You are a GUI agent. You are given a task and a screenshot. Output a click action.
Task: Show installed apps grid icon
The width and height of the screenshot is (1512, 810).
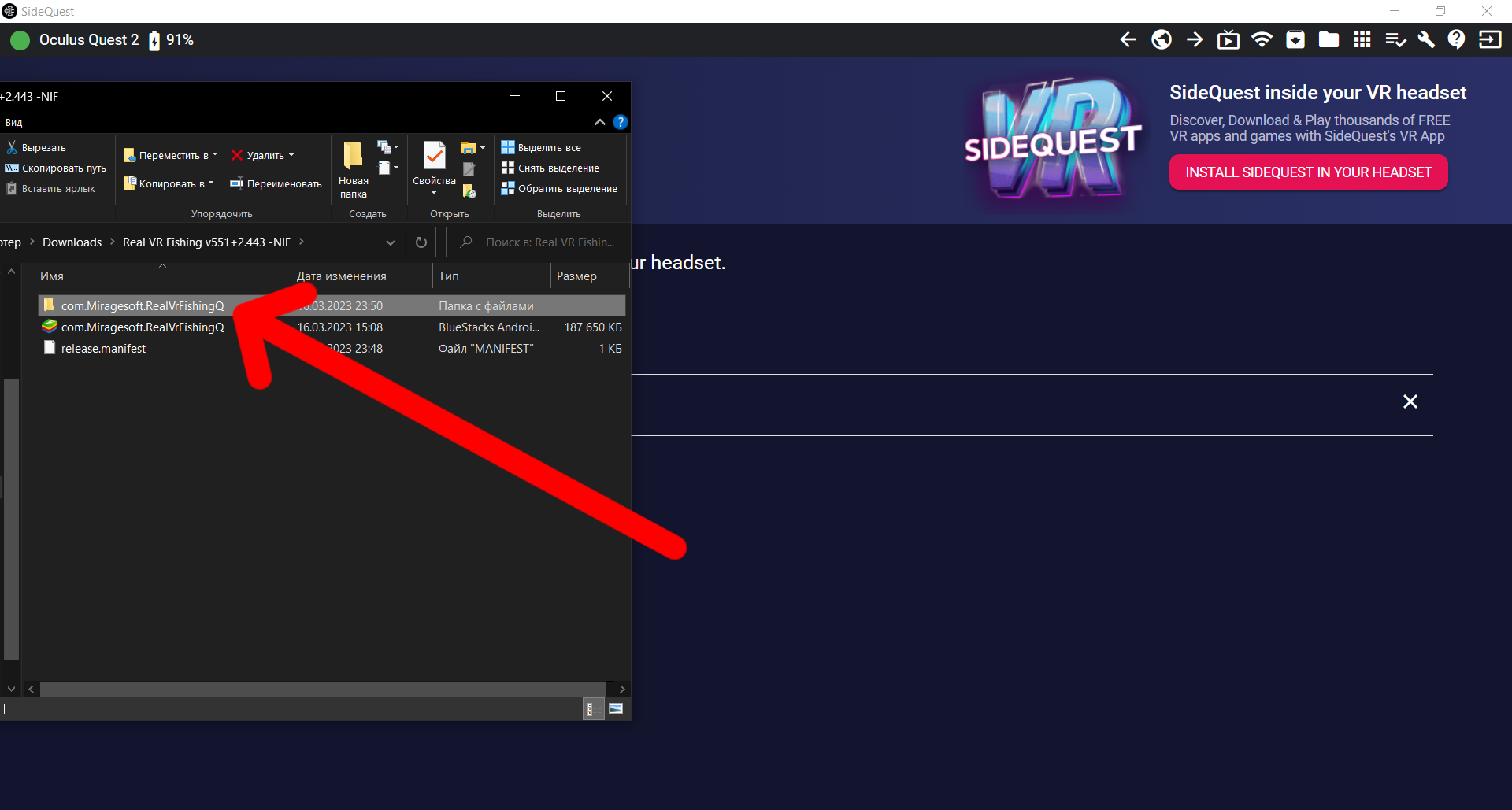(x=1362, y=40)
